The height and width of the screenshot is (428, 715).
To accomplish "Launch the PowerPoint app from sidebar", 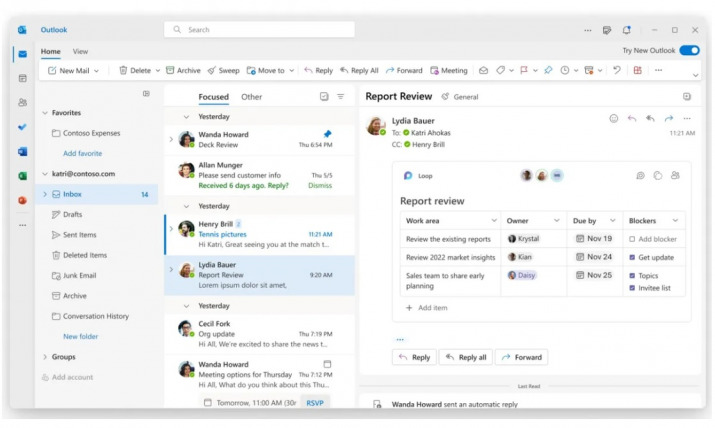I will coord(22,201).
